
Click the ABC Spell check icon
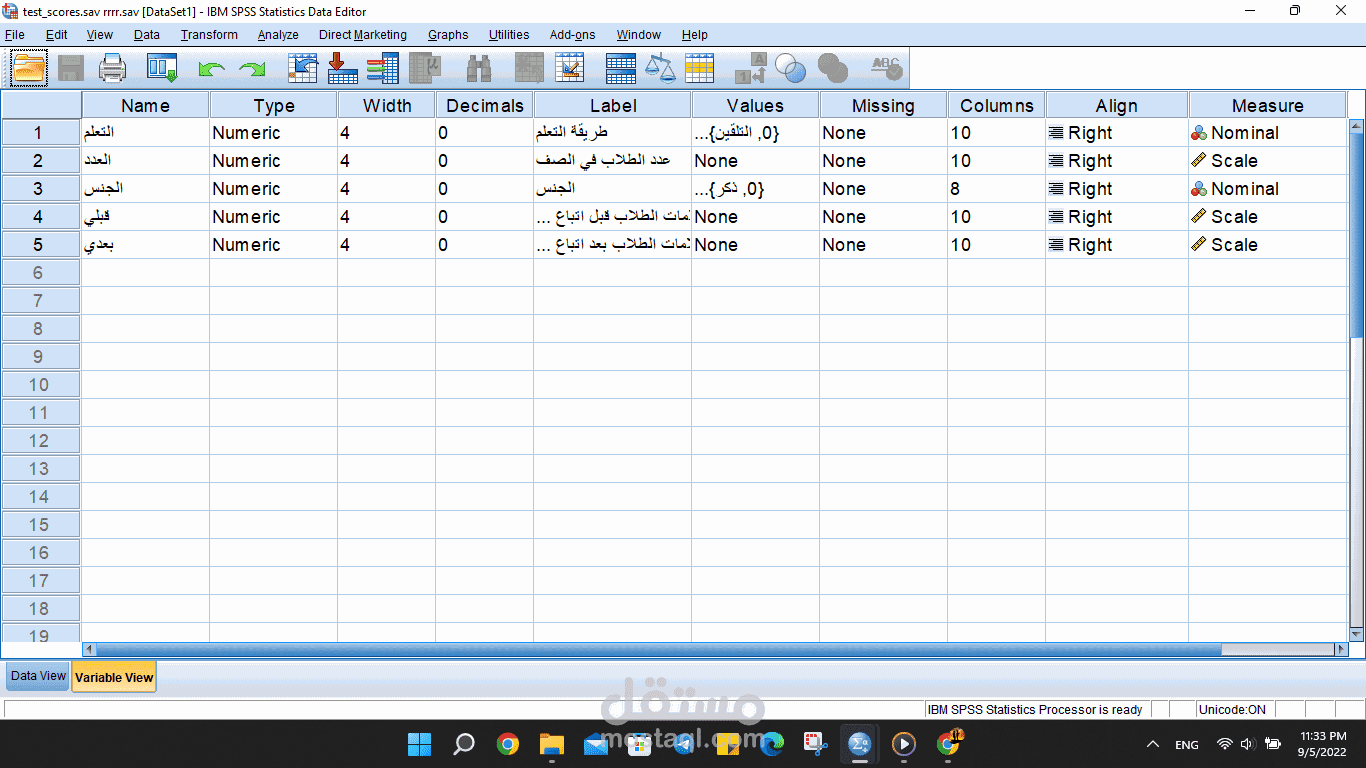click(887, 68)
